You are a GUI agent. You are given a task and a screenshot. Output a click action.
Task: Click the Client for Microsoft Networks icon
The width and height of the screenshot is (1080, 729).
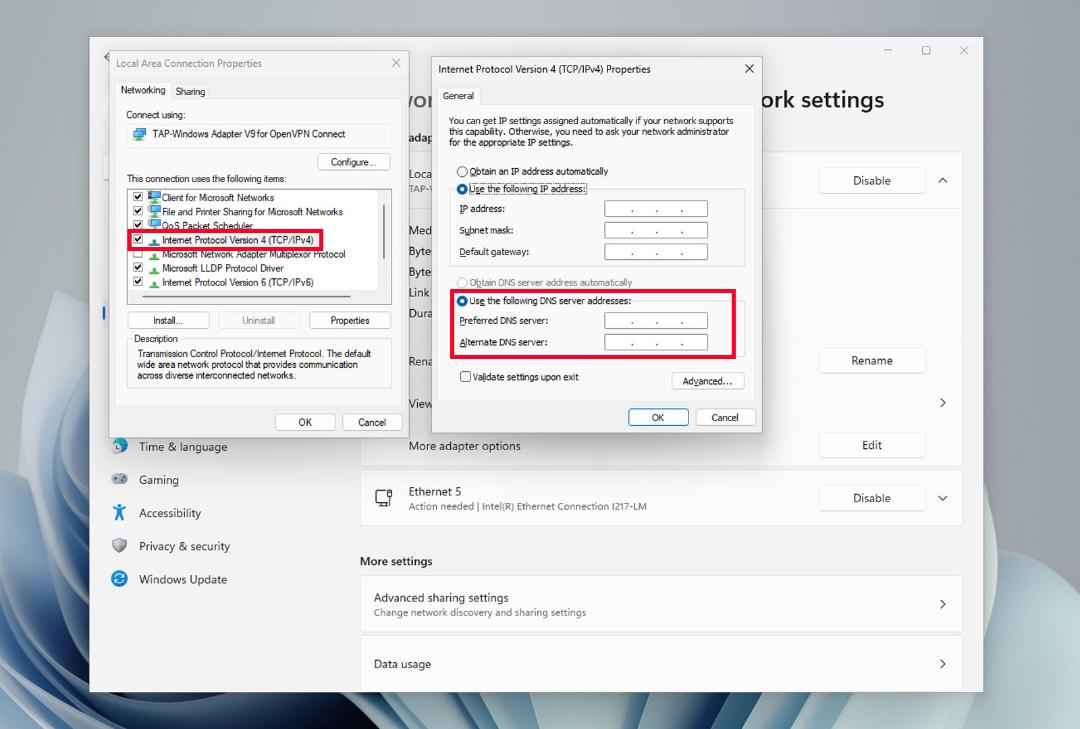(154, 197)
